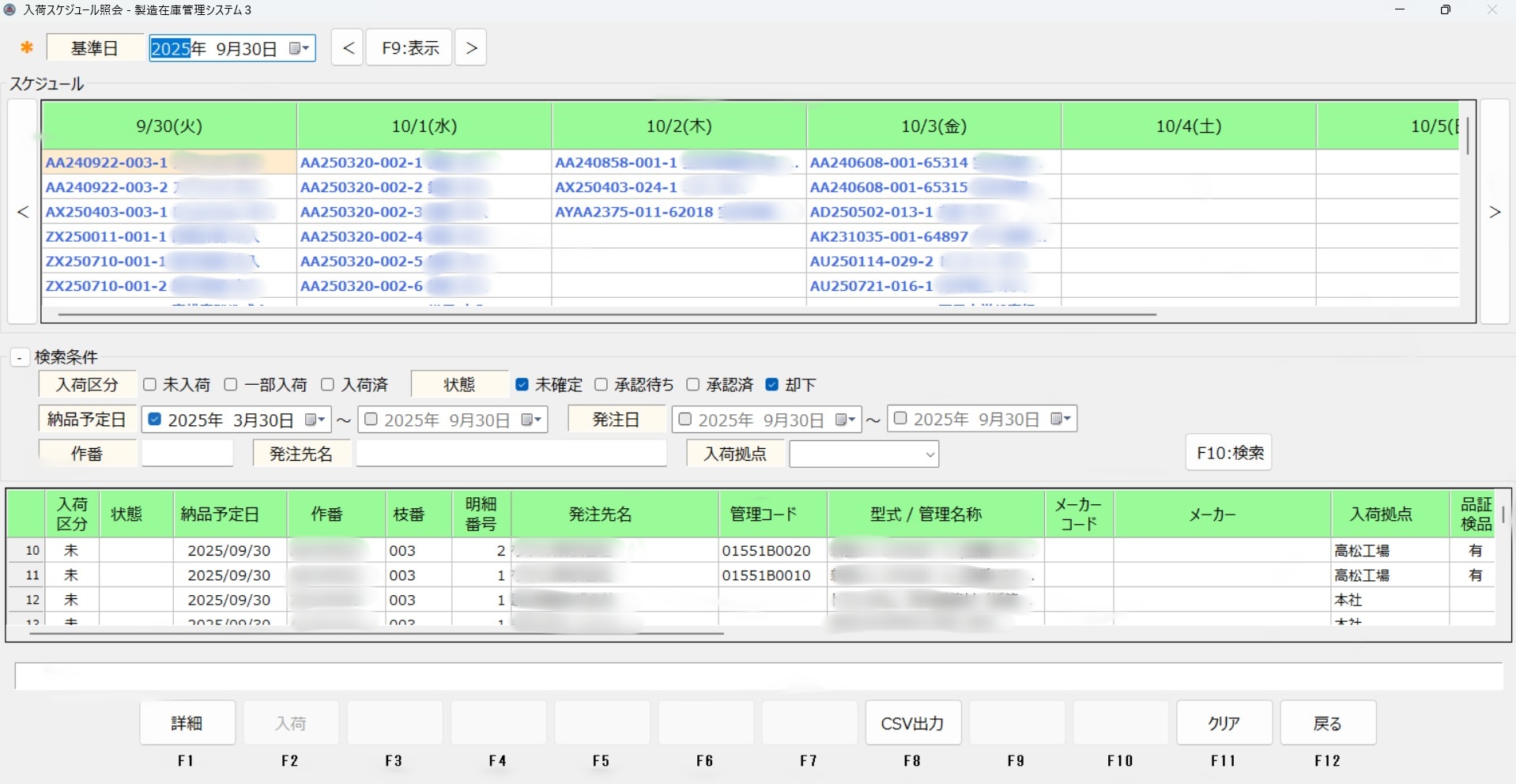Open calendar for 納品予定日 start date
1516x784 pixels.
click(x=315, y=420)
